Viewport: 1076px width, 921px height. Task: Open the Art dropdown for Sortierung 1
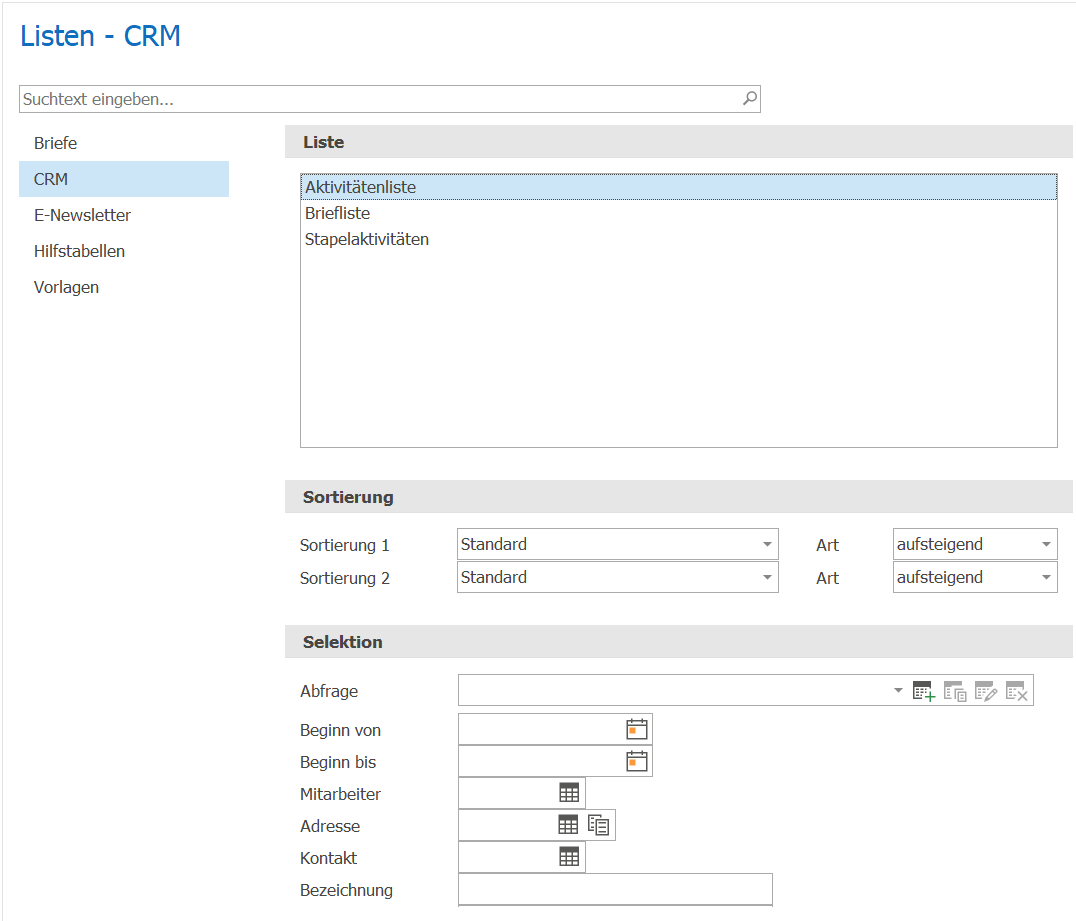pyautogui.click(x=1046, y=544)
